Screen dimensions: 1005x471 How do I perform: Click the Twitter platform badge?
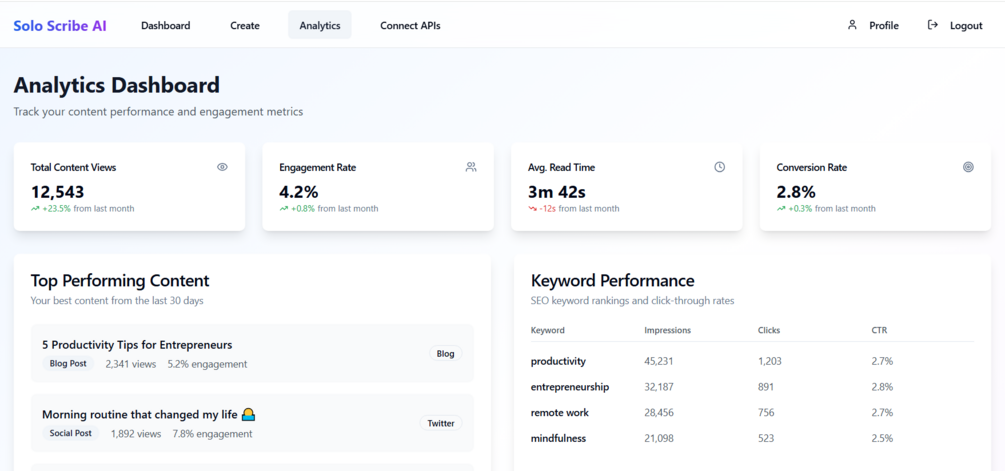point(441,423)
